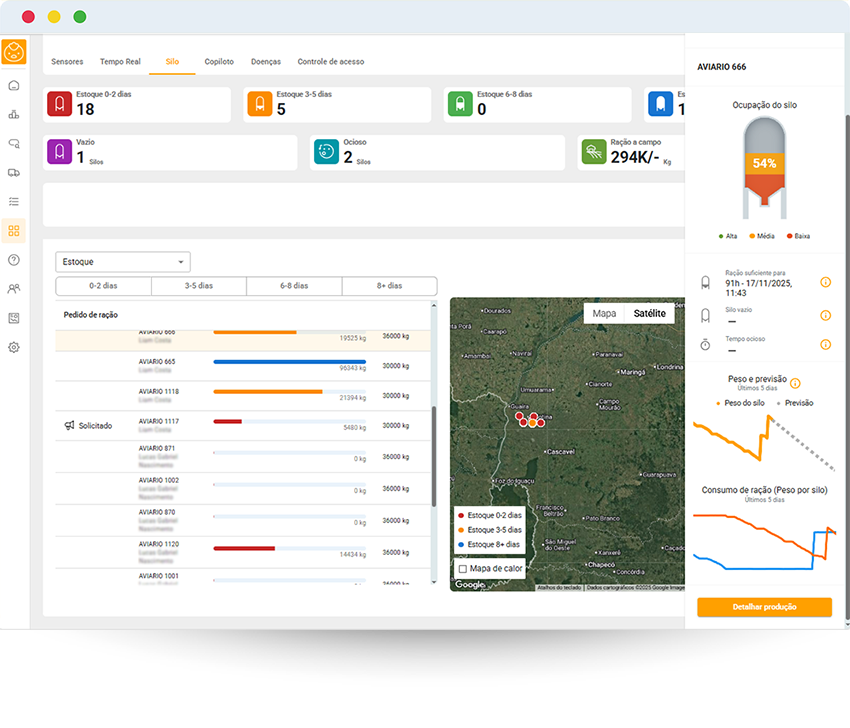Screen dimensions: 850x728
Task: Click the Detalhar produção button
Action: point(764,607)
